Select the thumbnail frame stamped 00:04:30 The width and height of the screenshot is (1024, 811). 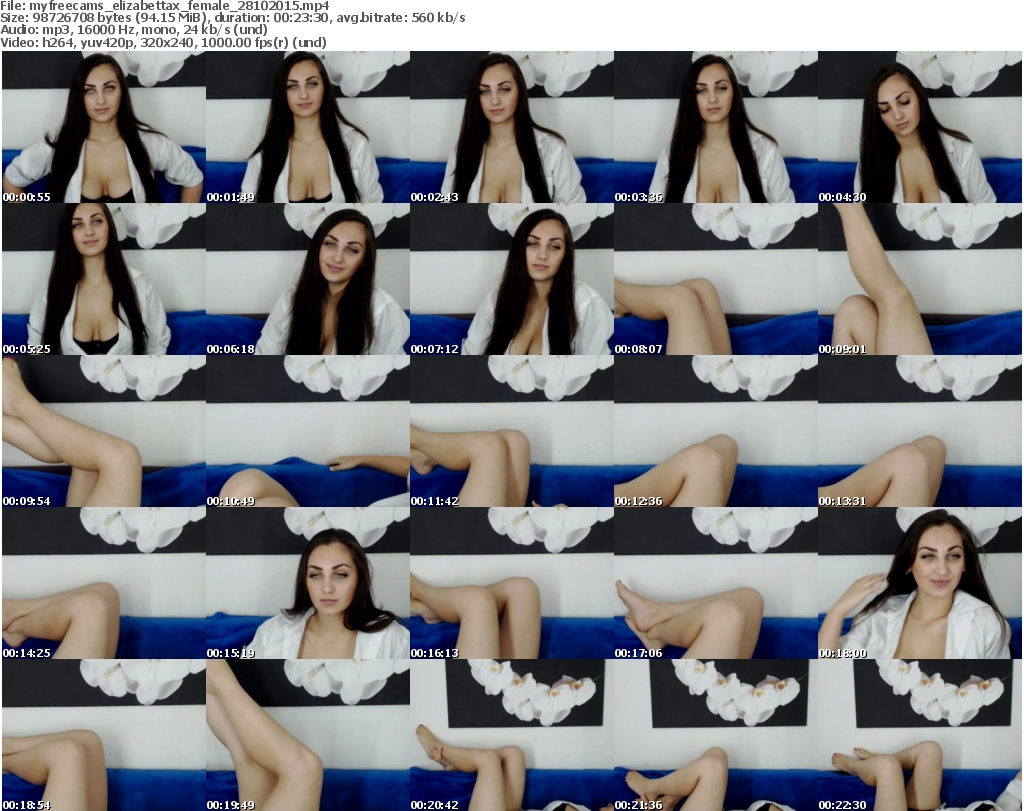[920, 127]
